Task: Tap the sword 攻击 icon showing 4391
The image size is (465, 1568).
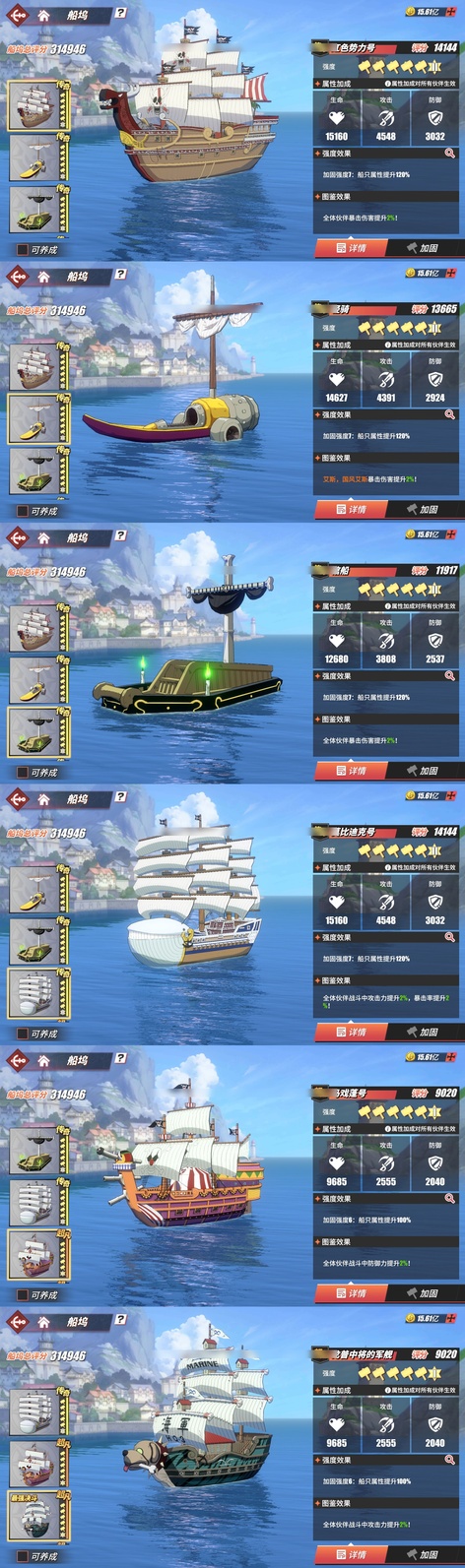Action: coord(386,379)
